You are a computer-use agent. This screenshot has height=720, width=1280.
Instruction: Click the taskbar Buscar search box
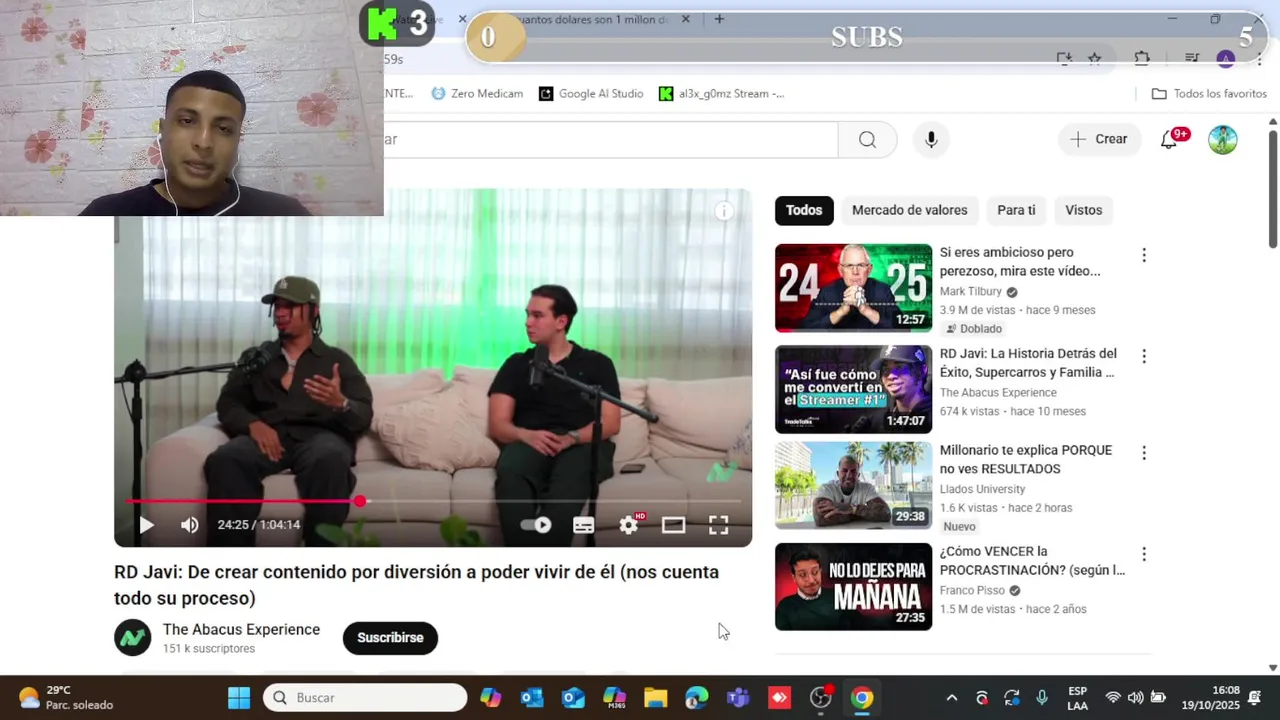pyautogui.click(x=365, y=698)
